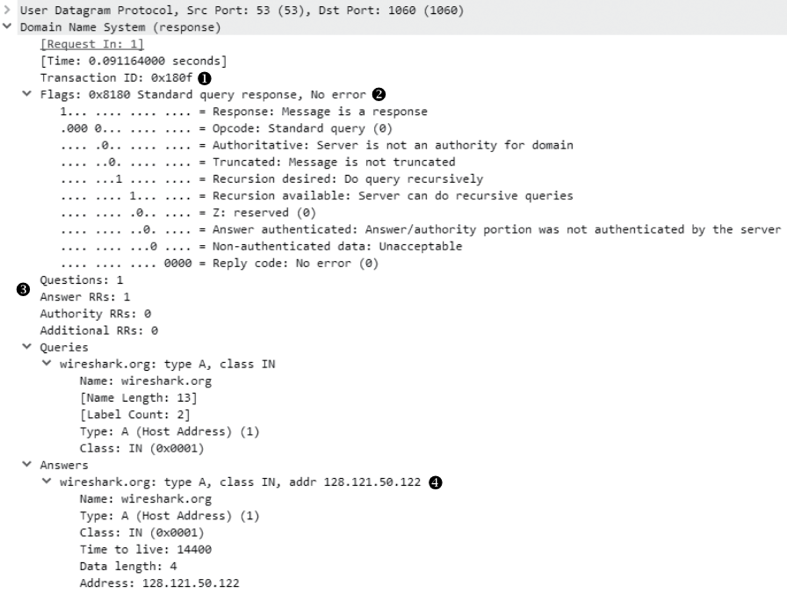Select the Answer RRs: 1 field
The width and height of the screenshot is (787, 594).
(x=85, y=297)
